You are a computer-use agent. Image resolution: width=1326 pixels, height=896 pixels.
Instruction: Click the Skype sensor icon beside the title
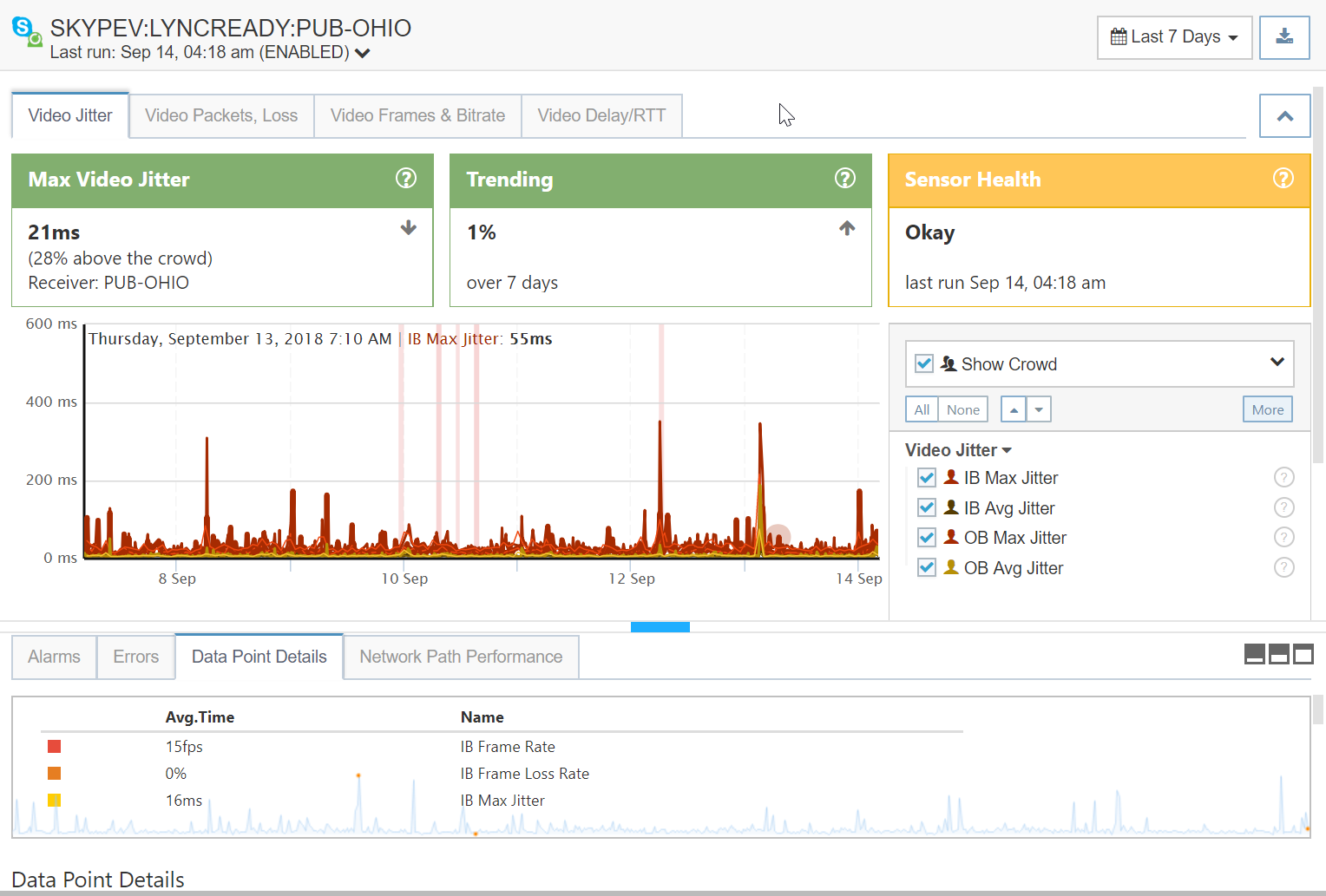click(x=27, y=30)
